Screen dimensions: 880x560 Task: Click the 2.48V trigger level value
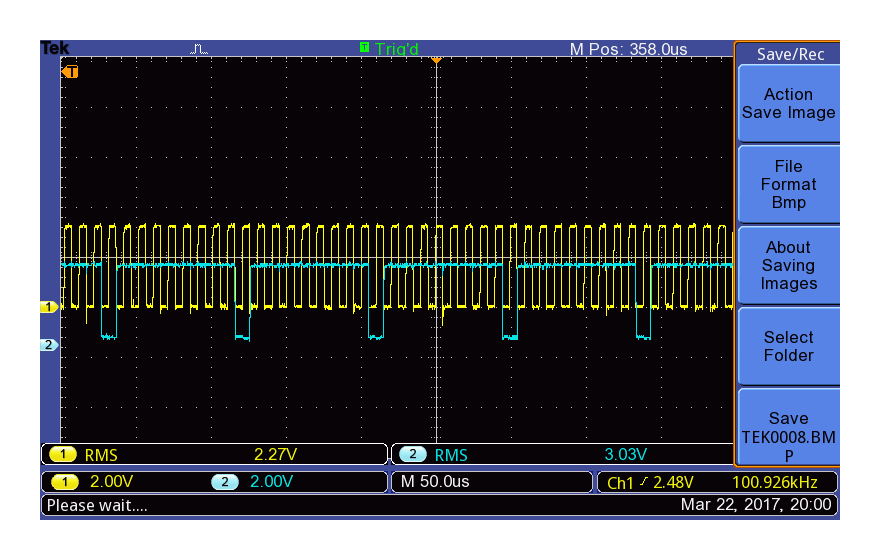click(673, 482)
